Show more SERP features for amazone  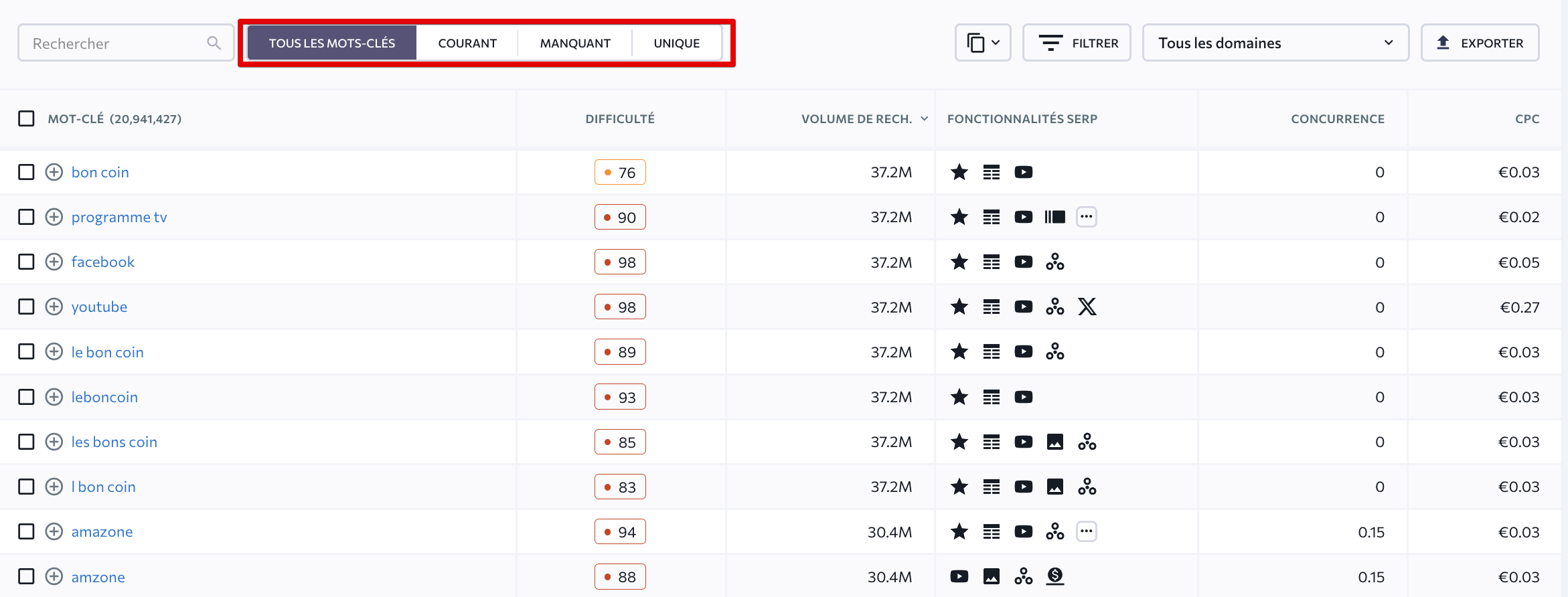pyautogui.click(x=1087, y=531)
